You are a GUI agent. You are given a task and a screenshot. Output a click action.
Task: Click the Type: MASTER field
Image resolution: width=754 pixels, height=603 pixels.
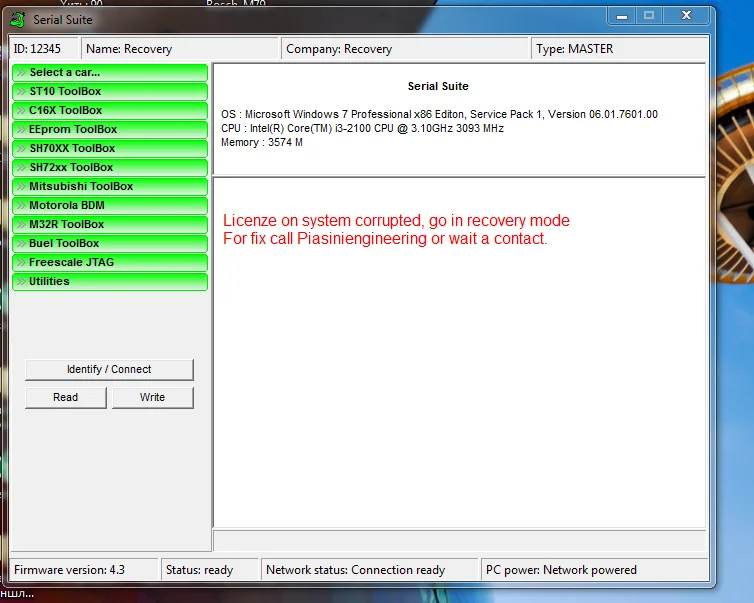(620, 49)
